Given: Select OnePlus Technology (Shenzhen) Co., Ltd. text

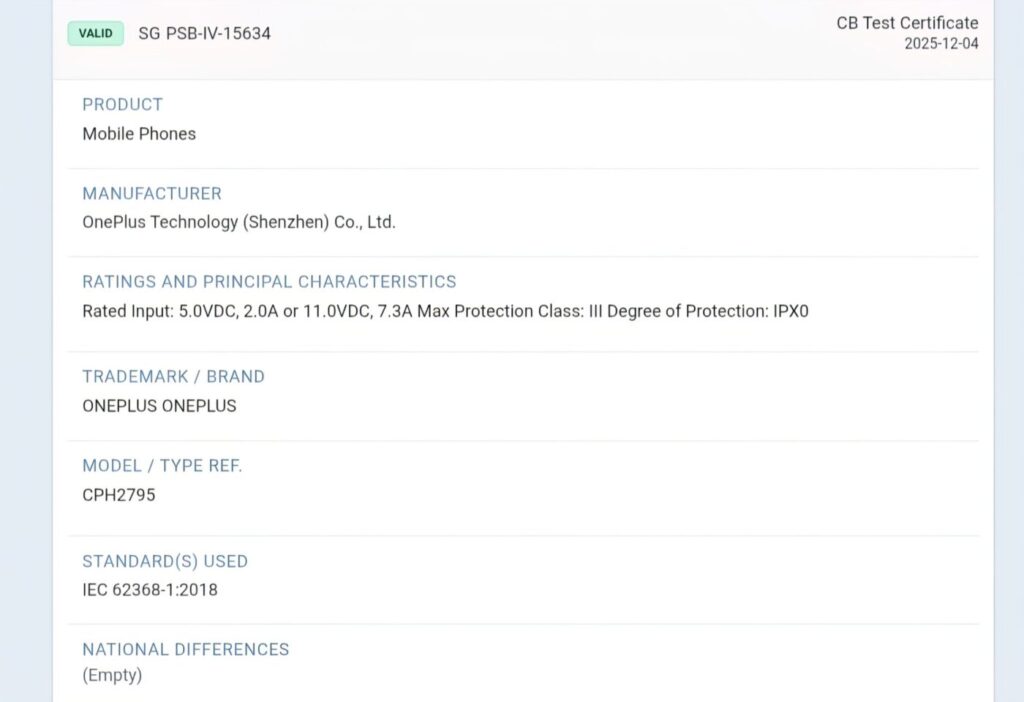Looking at the screenshot, I should click(x=239, y=222).
